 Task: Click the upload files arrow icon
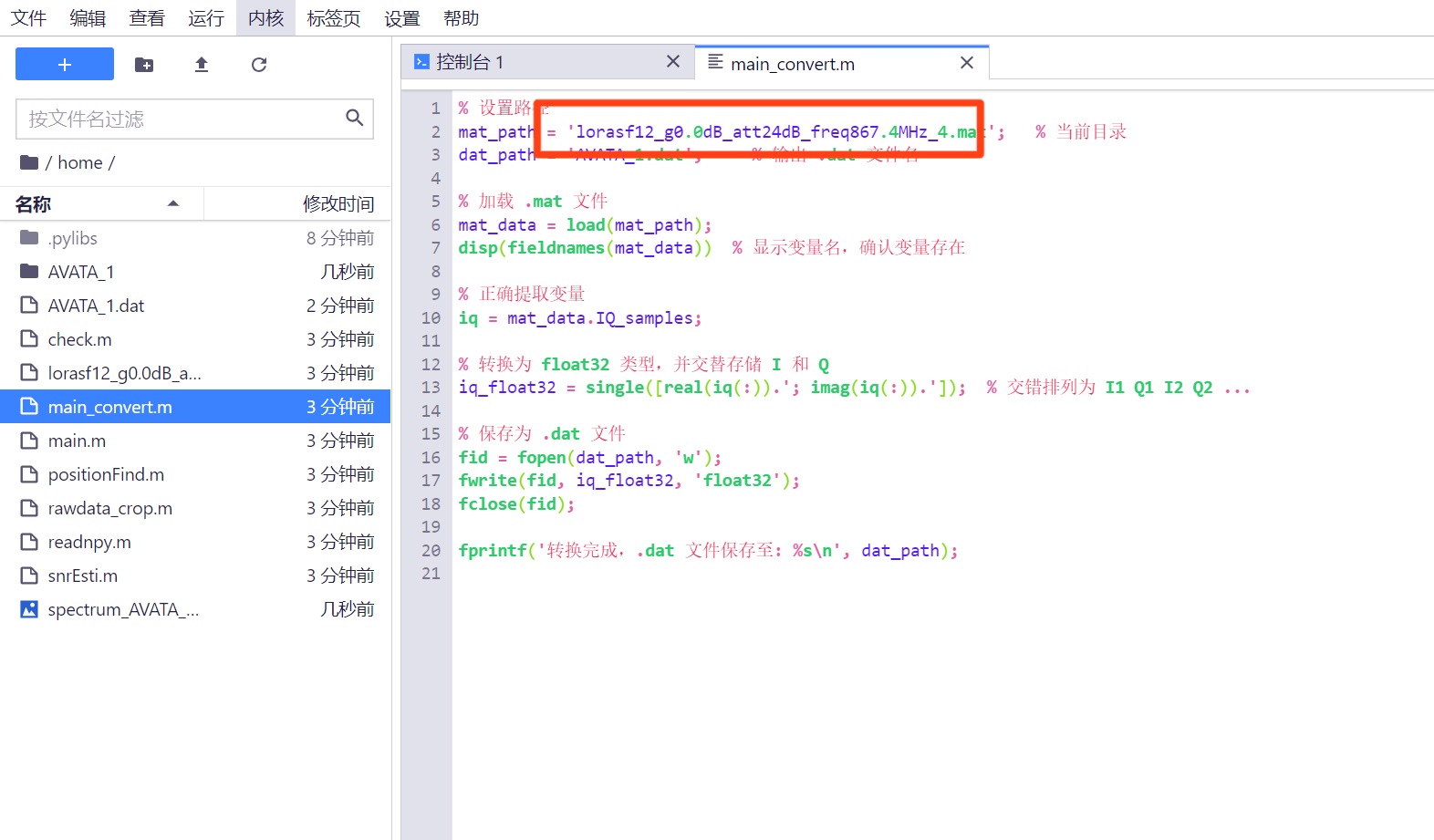pyautogui.click(x=202, y=65)
